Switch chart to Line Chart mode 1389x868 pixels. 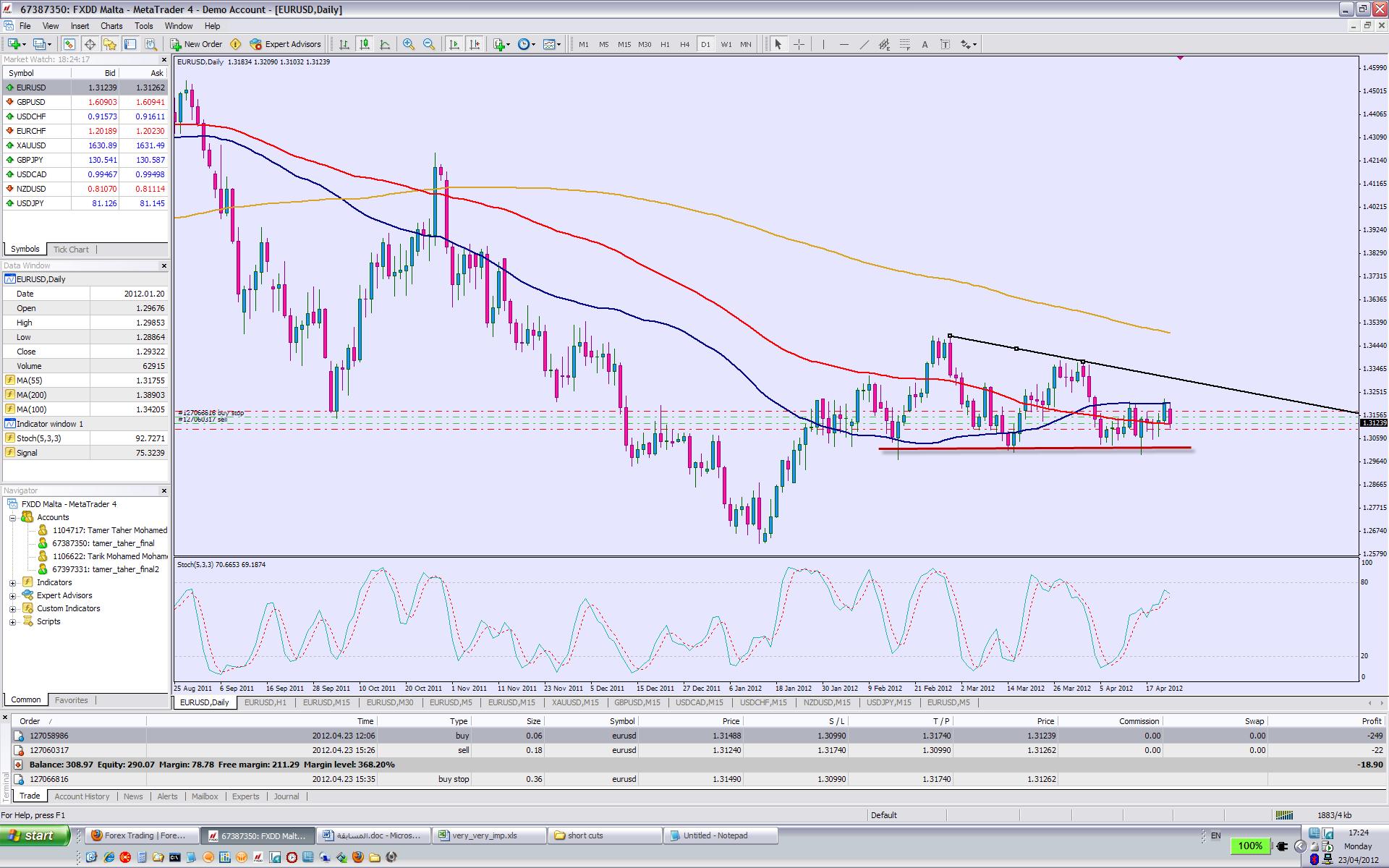pyautogui.click(x=385, y=44)
